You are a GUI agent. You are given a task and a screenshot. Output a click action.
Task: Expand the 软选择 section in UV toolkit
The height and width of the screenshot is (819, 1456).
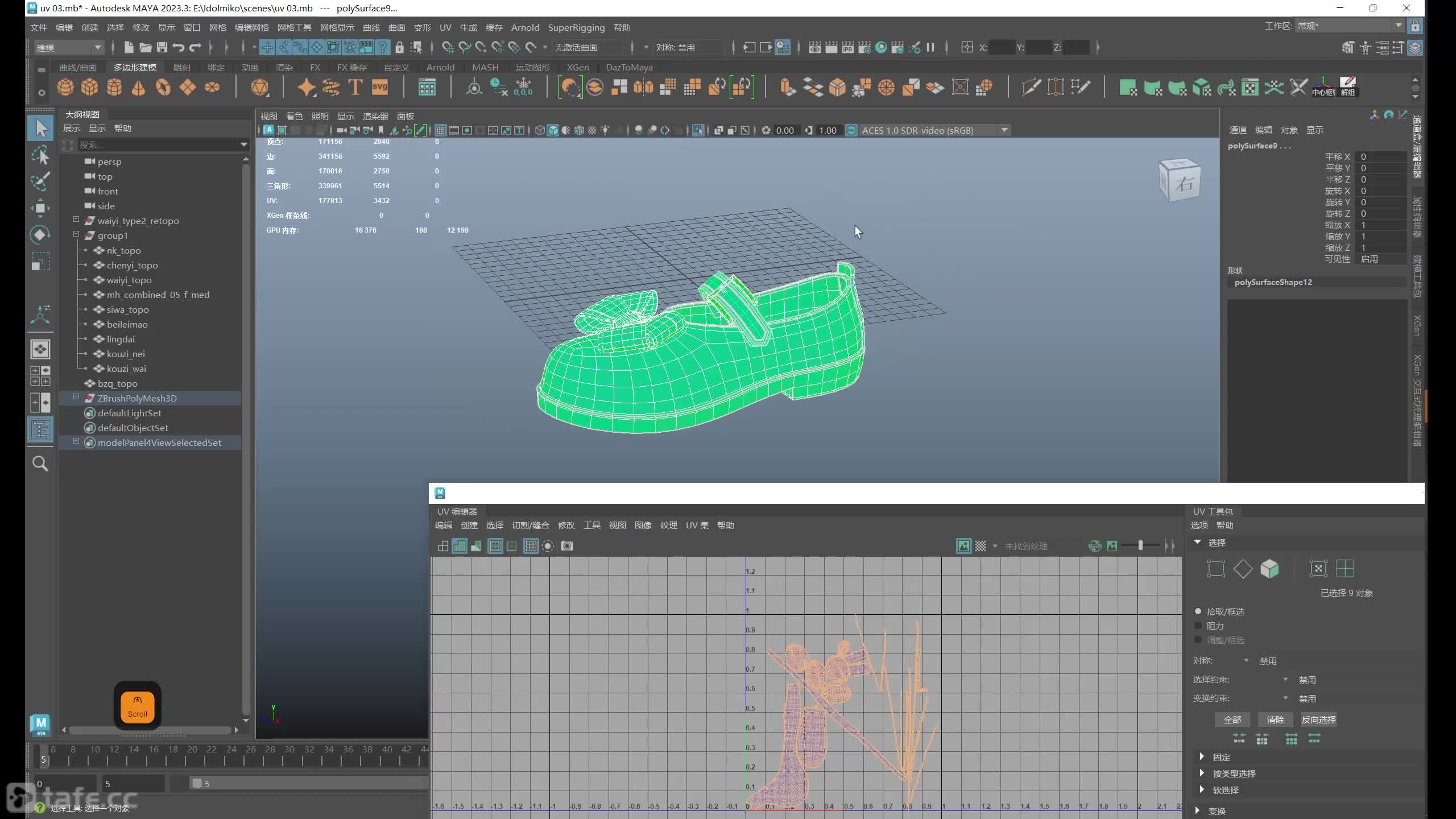(1202, 789)
